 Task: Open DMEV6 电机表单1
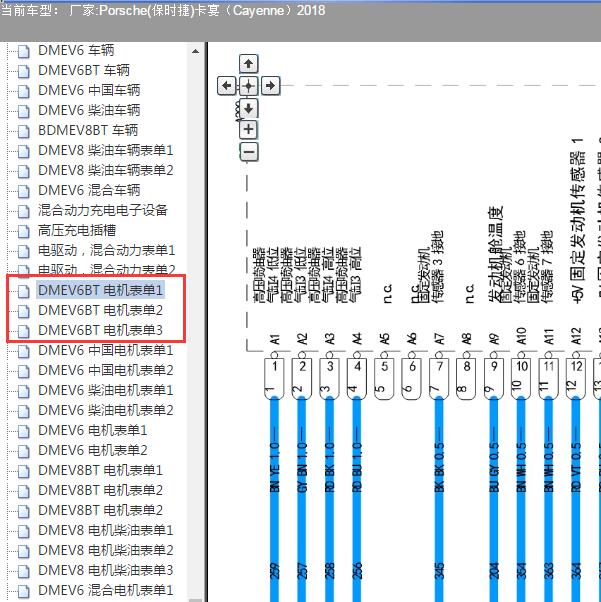[x=93, y=430]
